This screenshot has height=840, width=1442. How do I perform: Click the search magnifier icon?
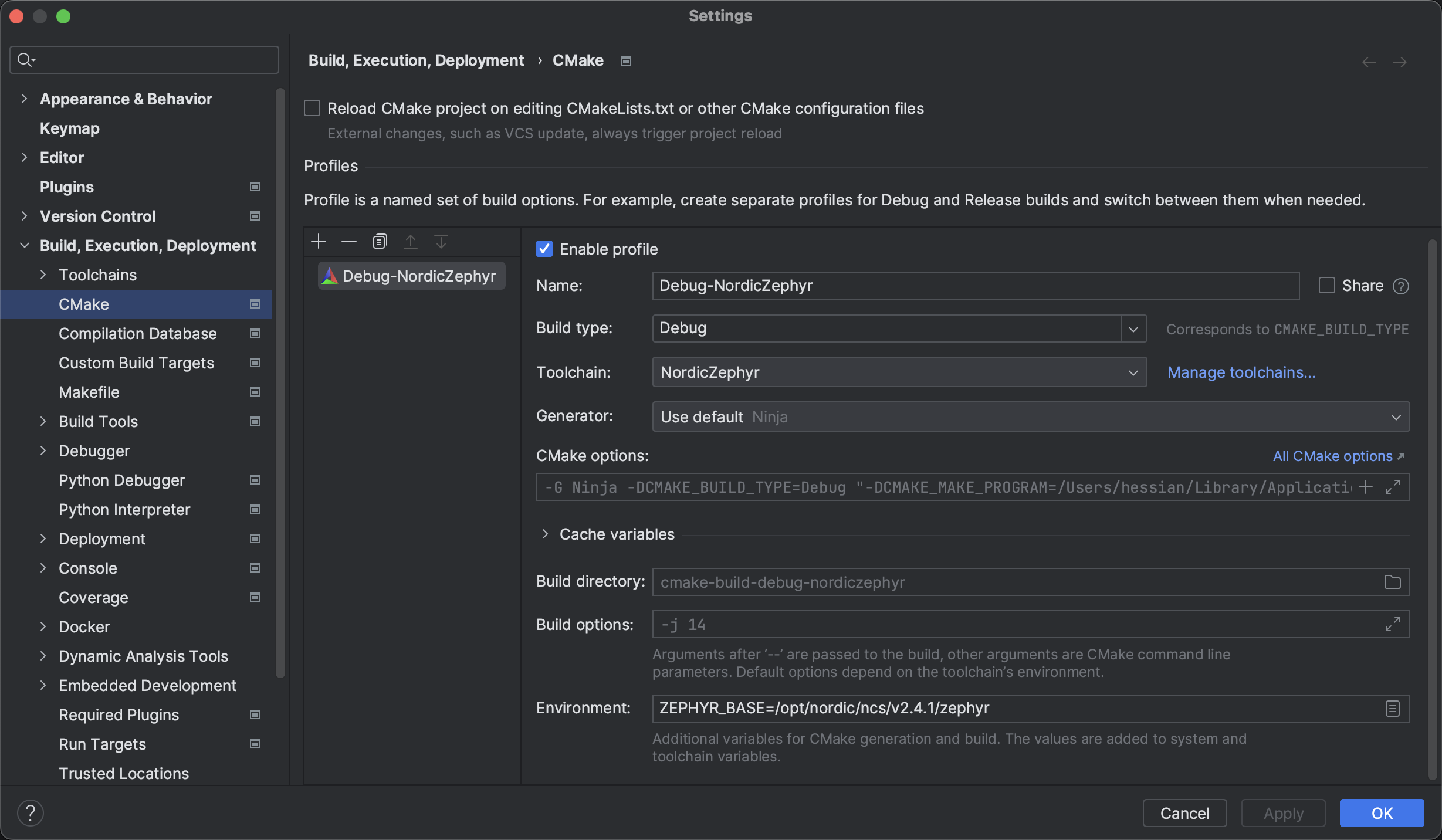[26, 60]
